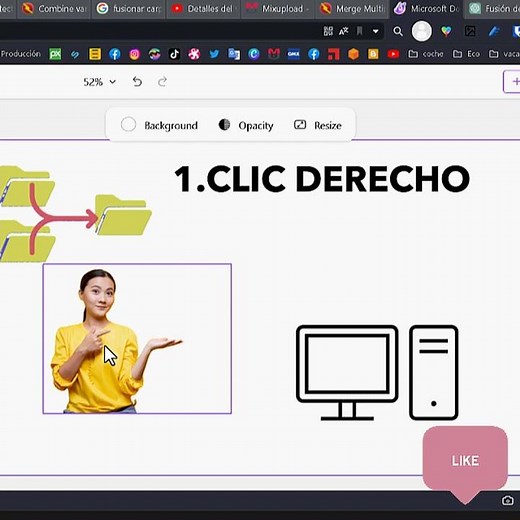This screenshot has height=520, width=520.
Task: Open the browser profile avatar
Action: pos(422,31)
